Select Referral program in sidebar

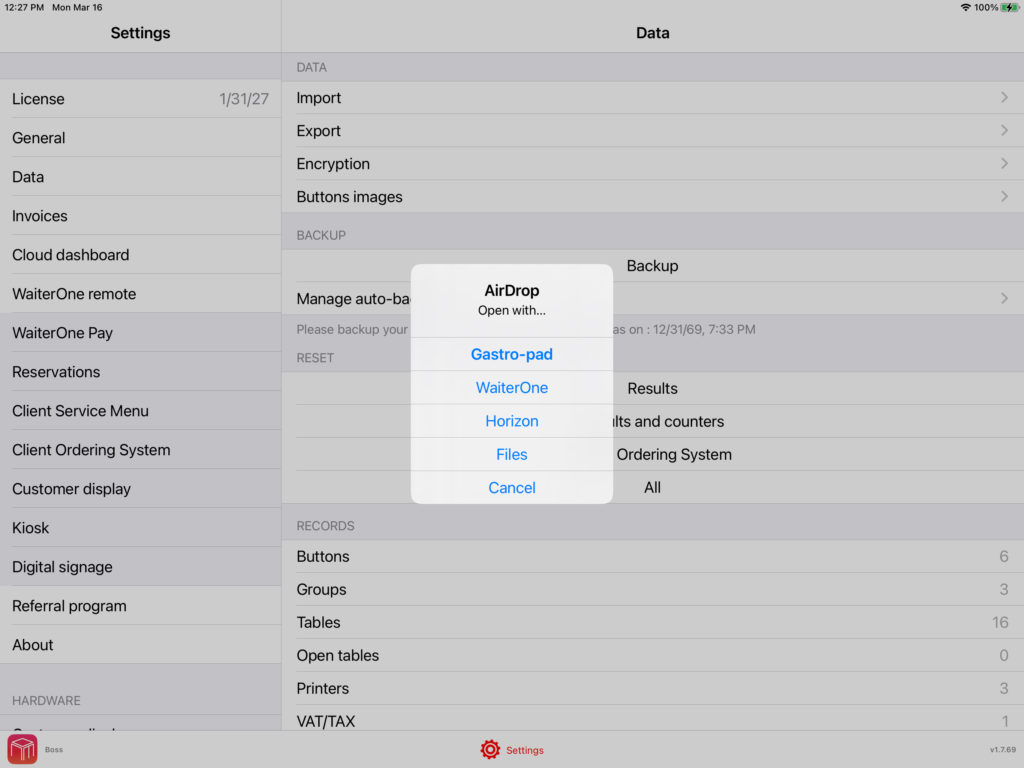pos(140,606)
